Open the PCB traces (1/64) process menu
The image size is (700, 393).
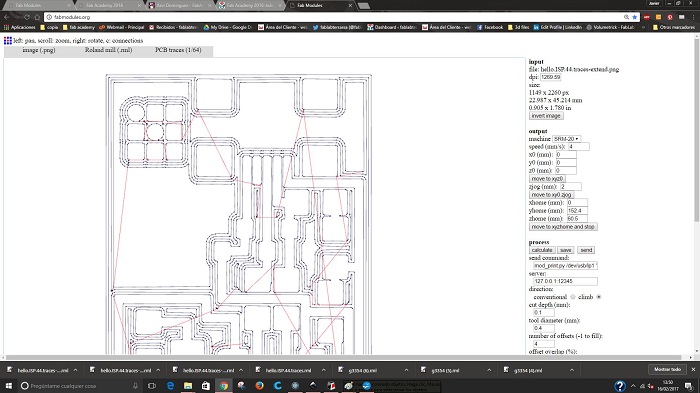pyautogui.click(x=178, y=50)
